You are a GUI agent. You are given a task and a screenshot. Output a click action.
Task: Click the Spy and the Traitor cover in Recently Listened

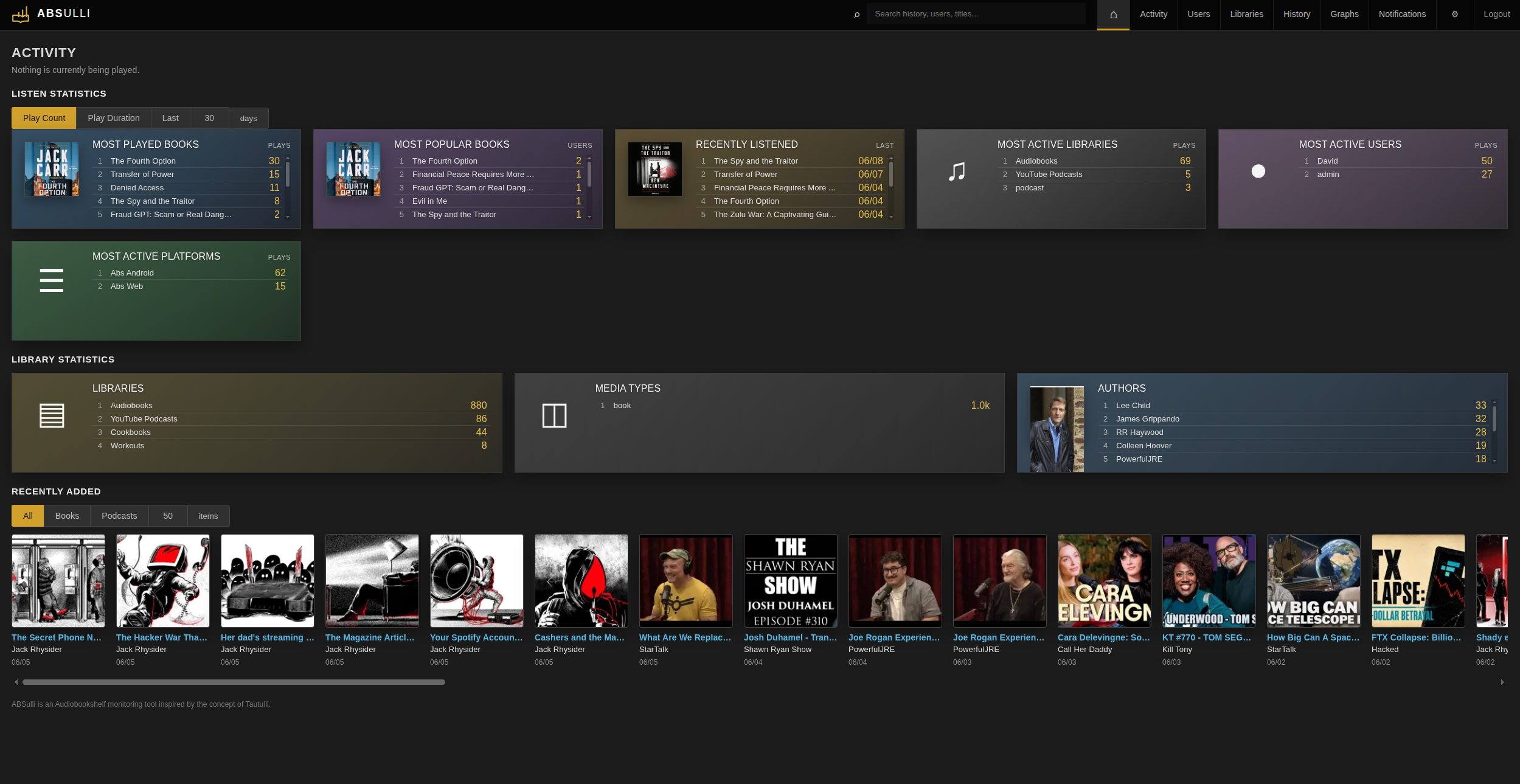(655, 169)
